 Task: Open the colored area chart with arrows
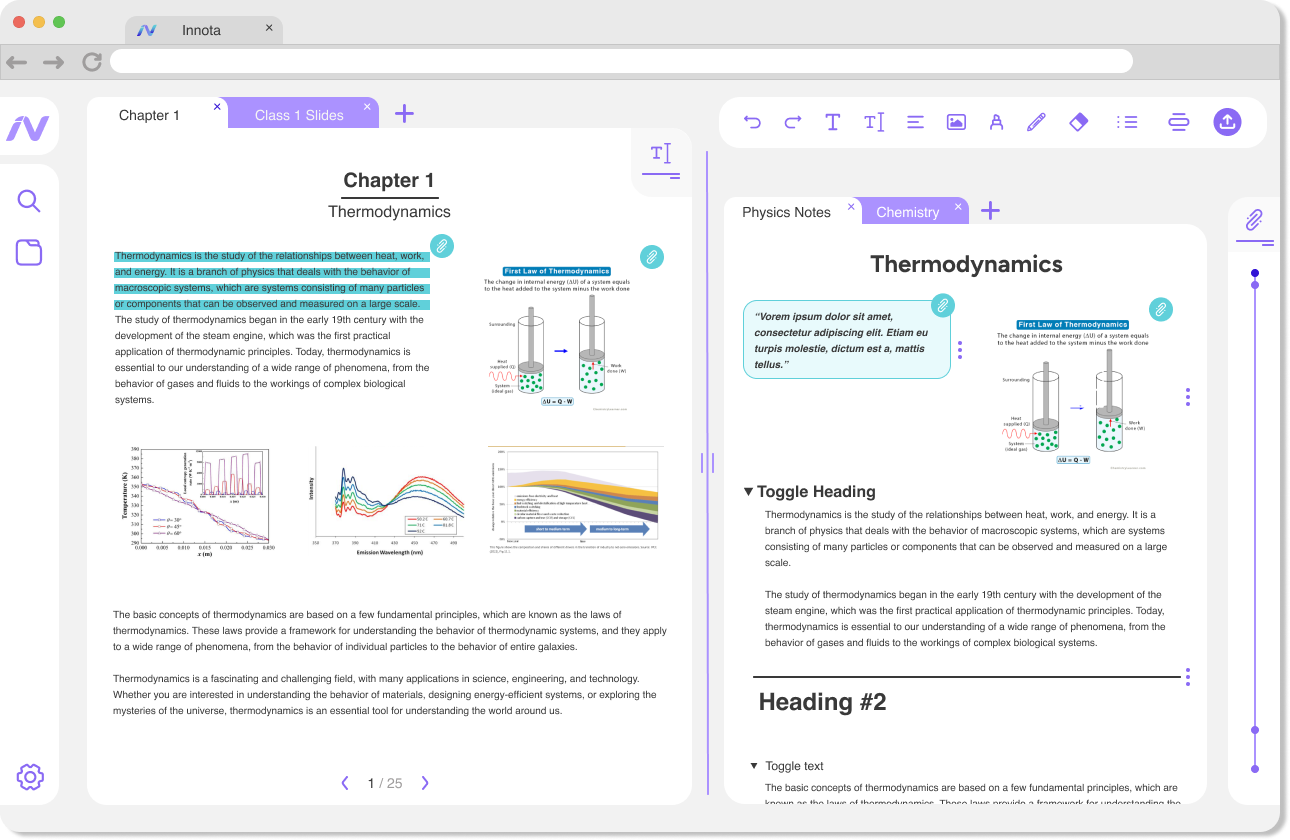click(576, 499)
